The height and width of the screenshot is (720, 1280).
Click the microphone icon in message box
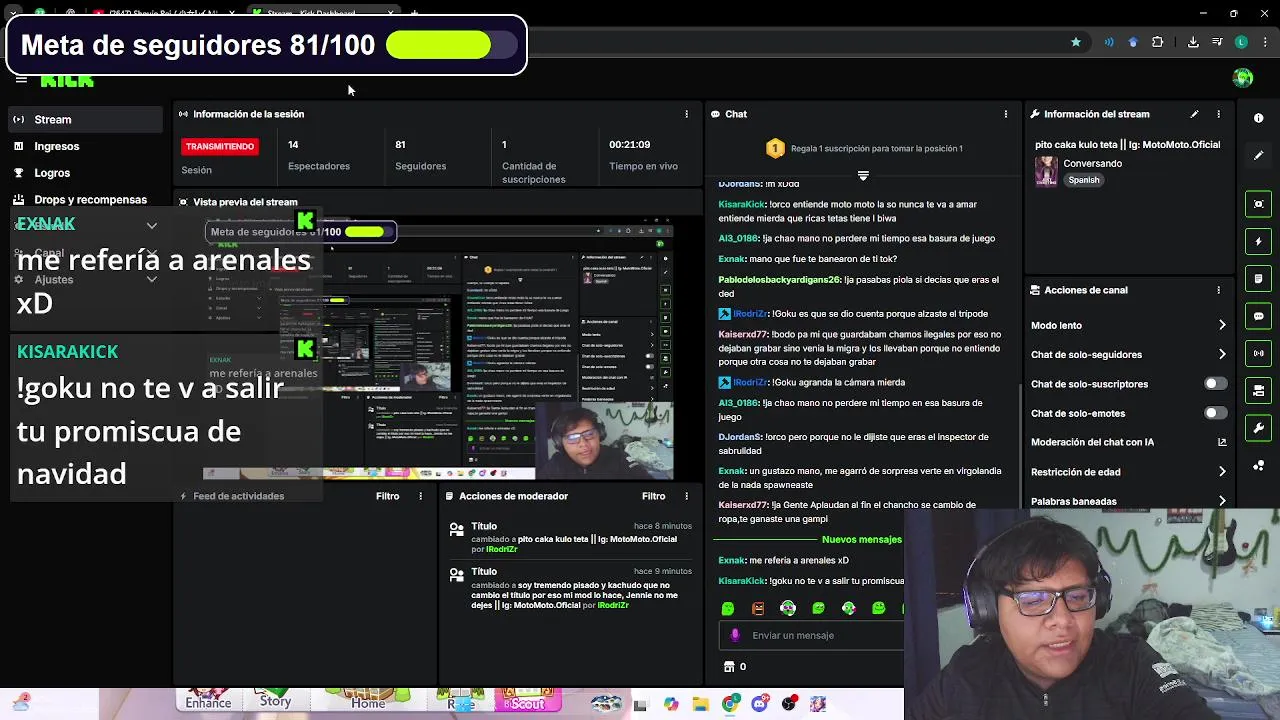[x=735, y=635]
